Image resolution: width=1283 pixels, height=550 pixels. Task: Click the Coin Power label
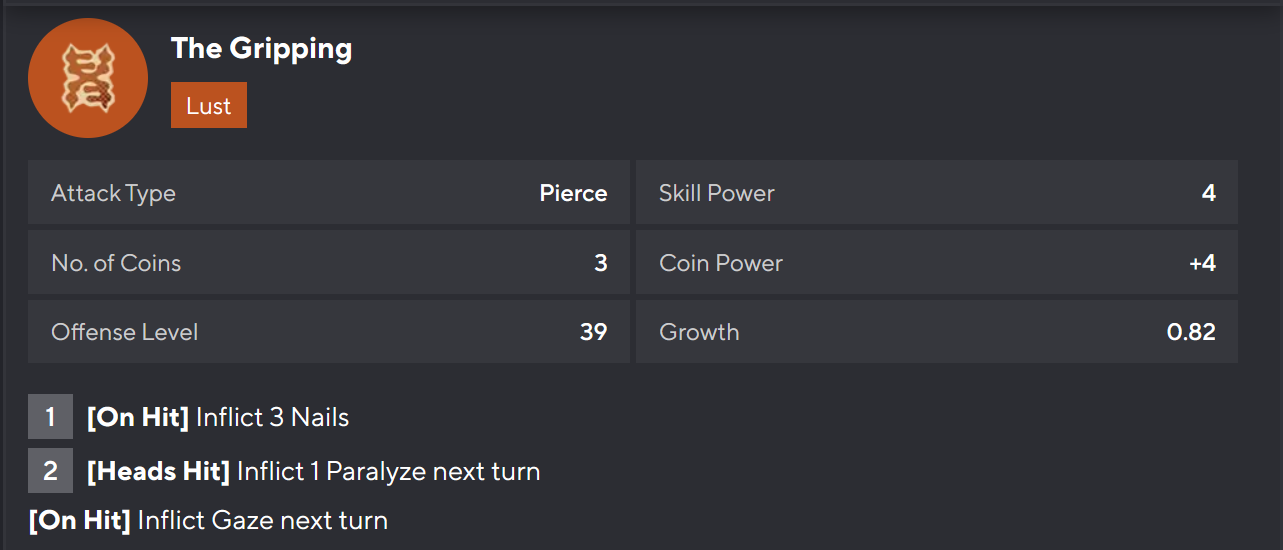(x=720, y=263)
